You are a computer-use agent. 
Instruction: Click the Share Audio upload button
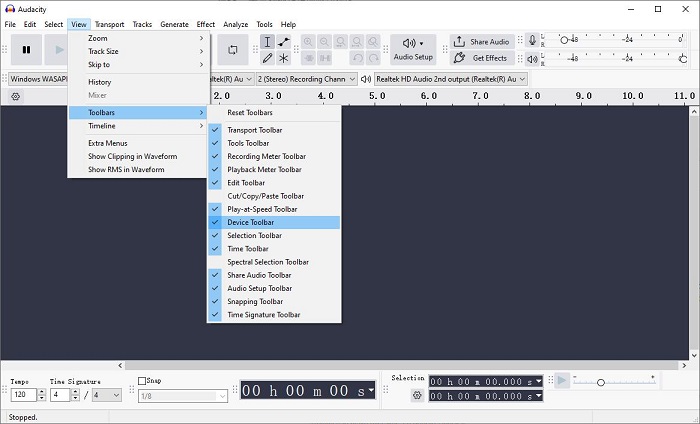pos(482,42)
